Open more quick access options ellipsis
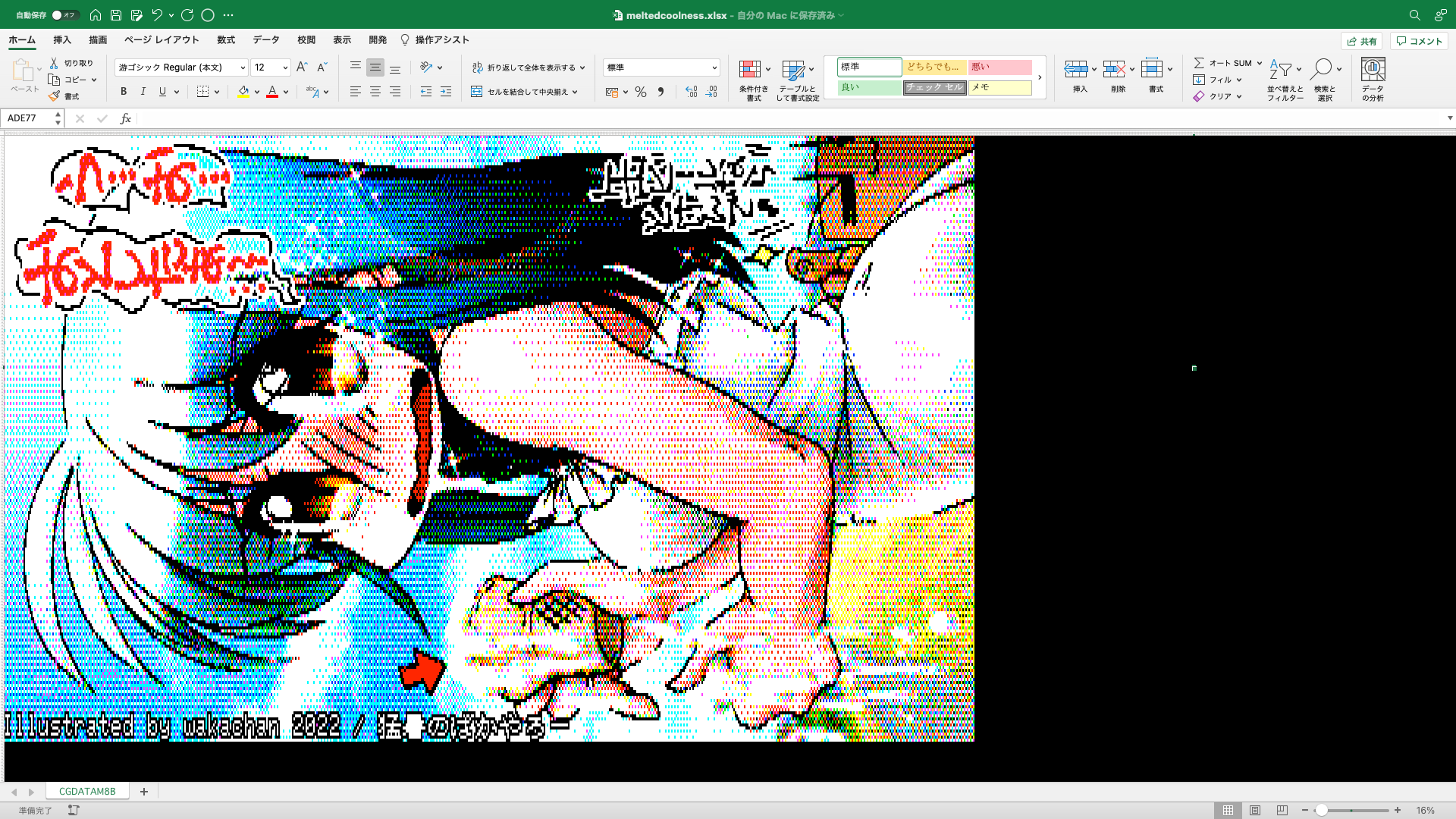 click(x=228, y=14)
